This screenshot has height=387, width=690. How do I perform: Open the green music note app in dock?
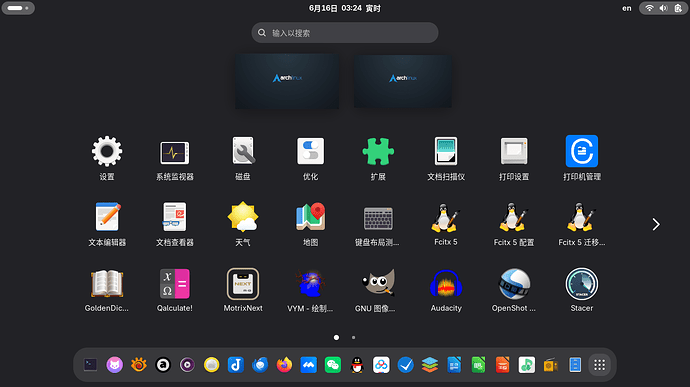[x=526, y=365]
